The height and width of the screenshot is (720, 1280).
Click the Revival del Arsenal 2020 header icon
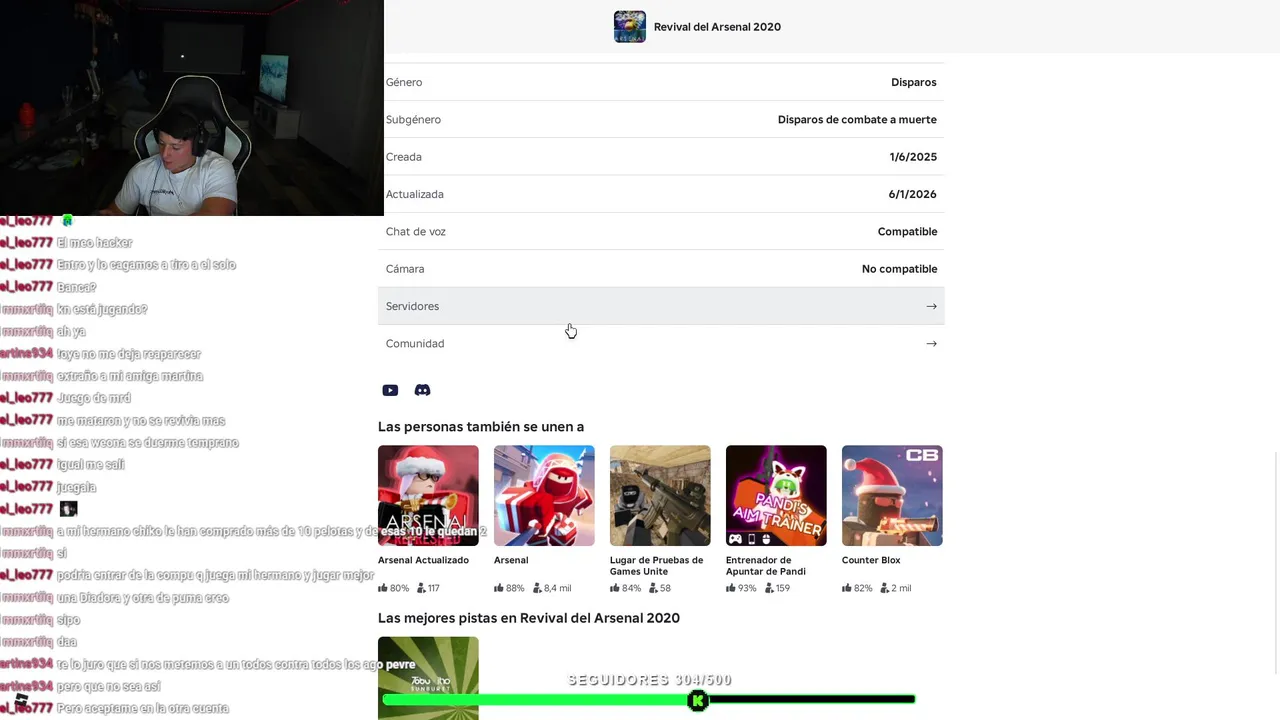coord(630,27)
